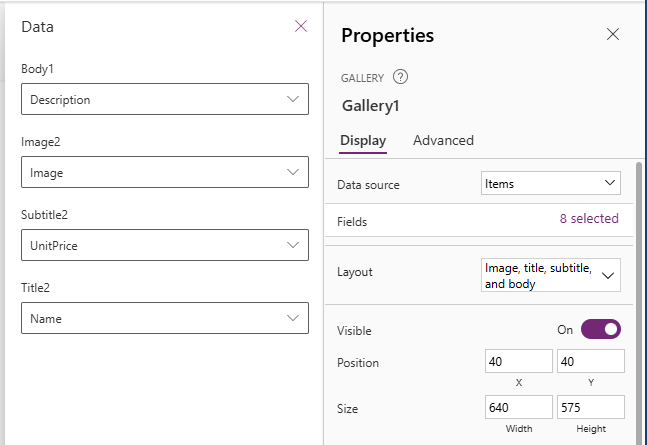The width and height of the screenshot is (647, 445).
Task: Open the Subtitle2 dropdown showing UnitPrice
Action: (x=165, y=245)
